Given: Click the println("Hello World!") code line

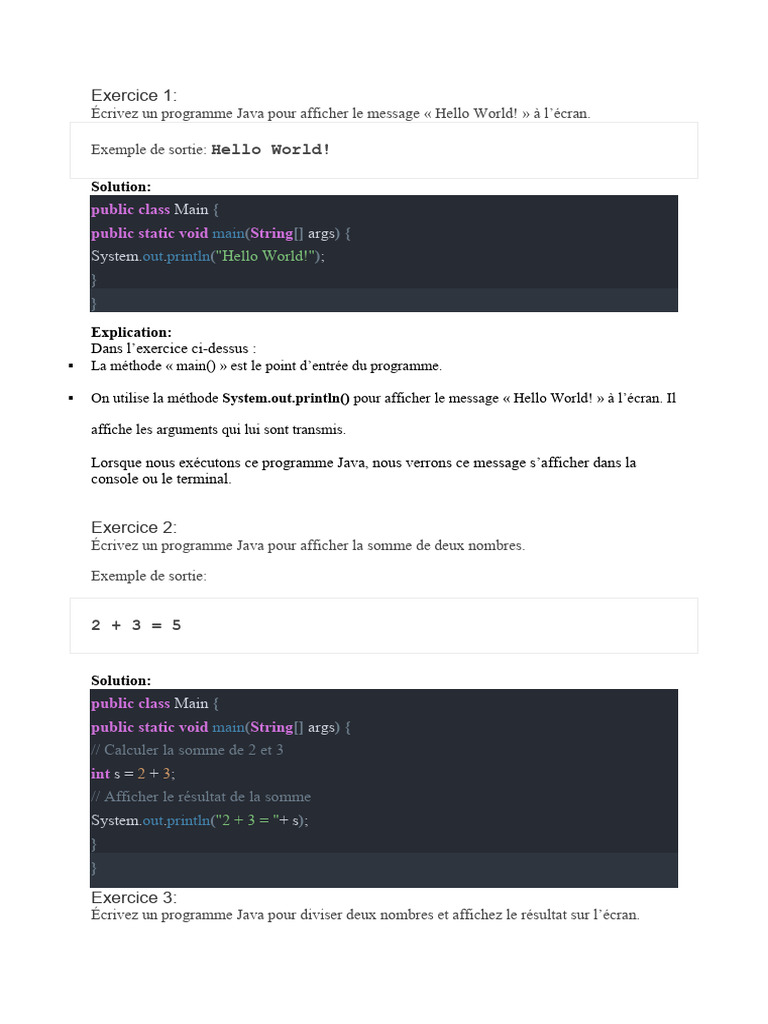Looking at the screenshot, I should pos(208,256).
